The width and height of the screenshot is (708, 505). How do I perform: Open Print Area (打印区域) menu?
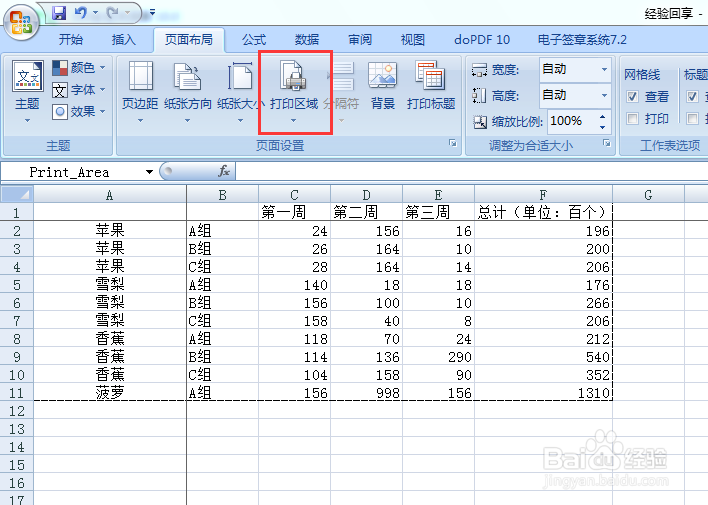coord(294,92)
